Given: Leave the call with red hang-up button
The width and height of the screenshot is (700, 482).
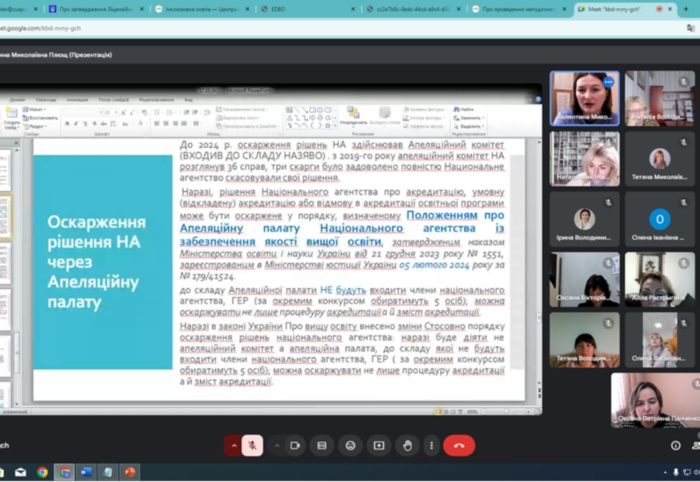Looking at the screenshot, I should tap(460, 445).
